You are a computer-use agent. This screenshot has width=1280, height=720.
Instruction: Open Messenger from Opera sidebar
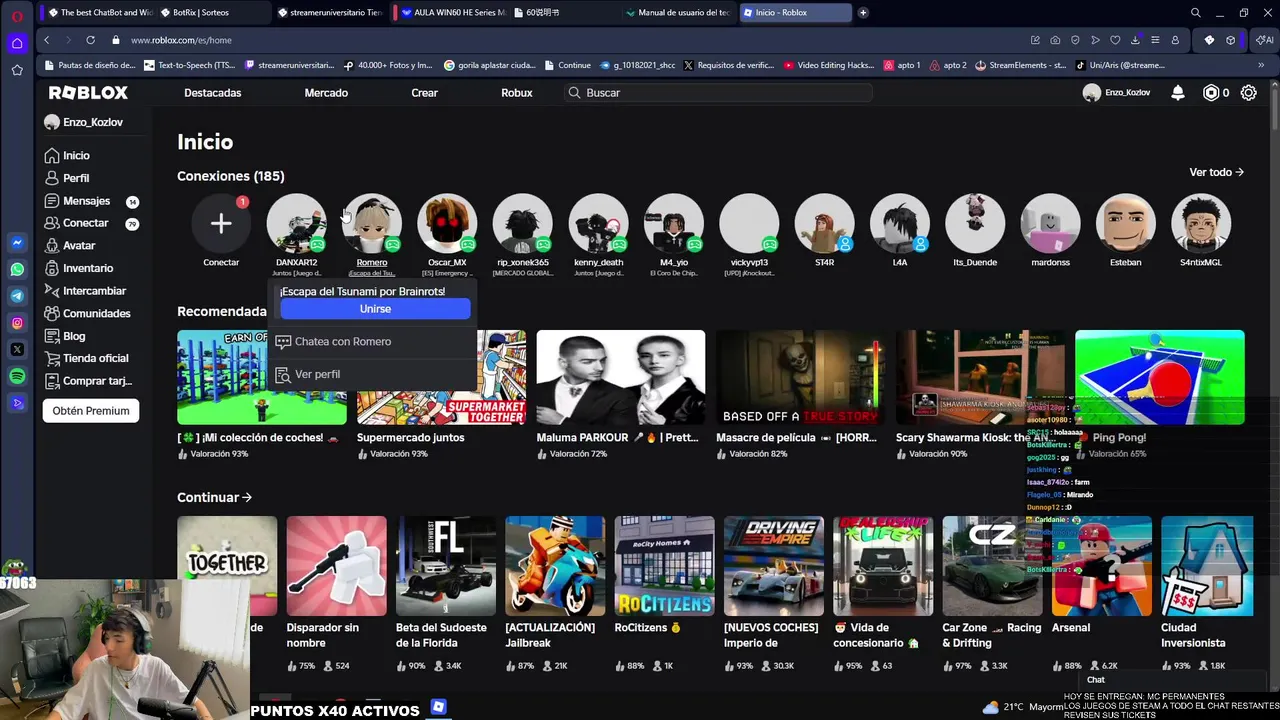pyautogui.click(x=17, y=243)
